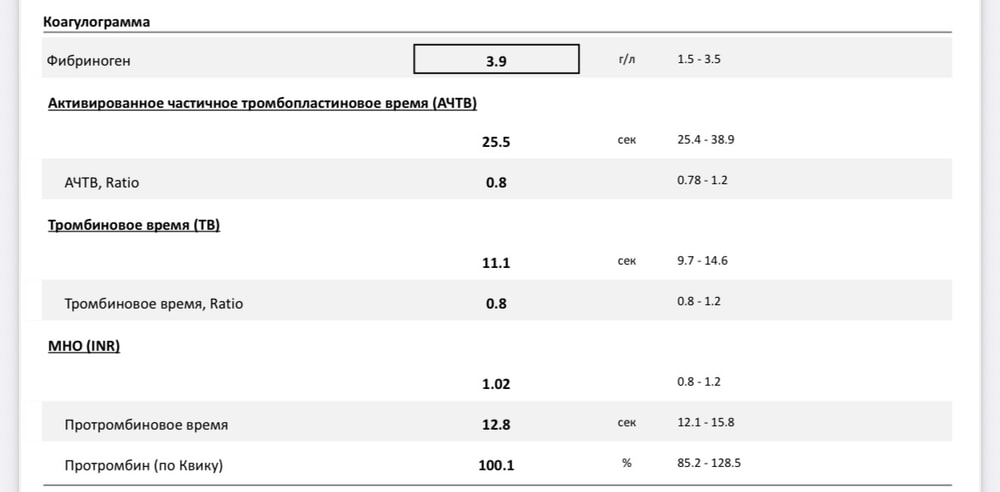Click the Коагулограмма section heading
The image size is (1000, 492).
(x=97, y=21)
